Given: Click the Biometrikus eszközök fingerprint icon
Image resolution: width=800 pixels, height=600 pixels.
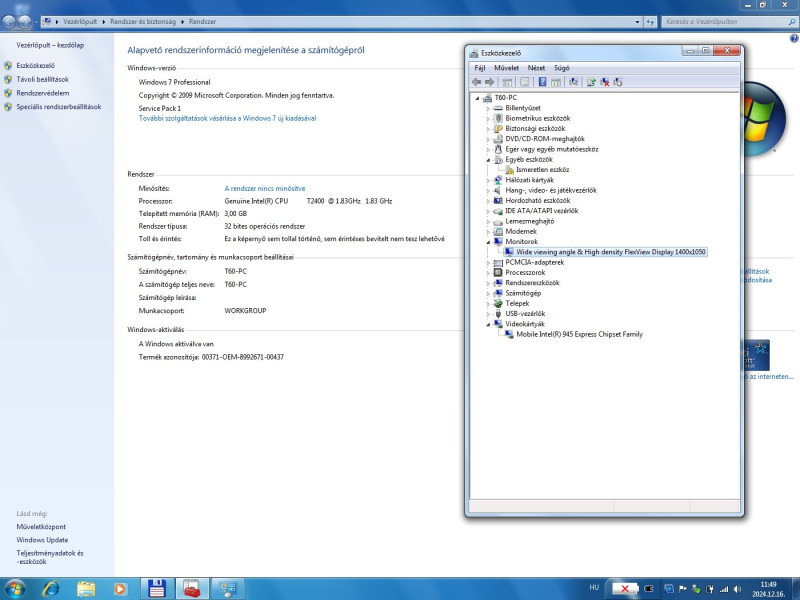Looking at the screenshot, I should click(x=498, y=118).
